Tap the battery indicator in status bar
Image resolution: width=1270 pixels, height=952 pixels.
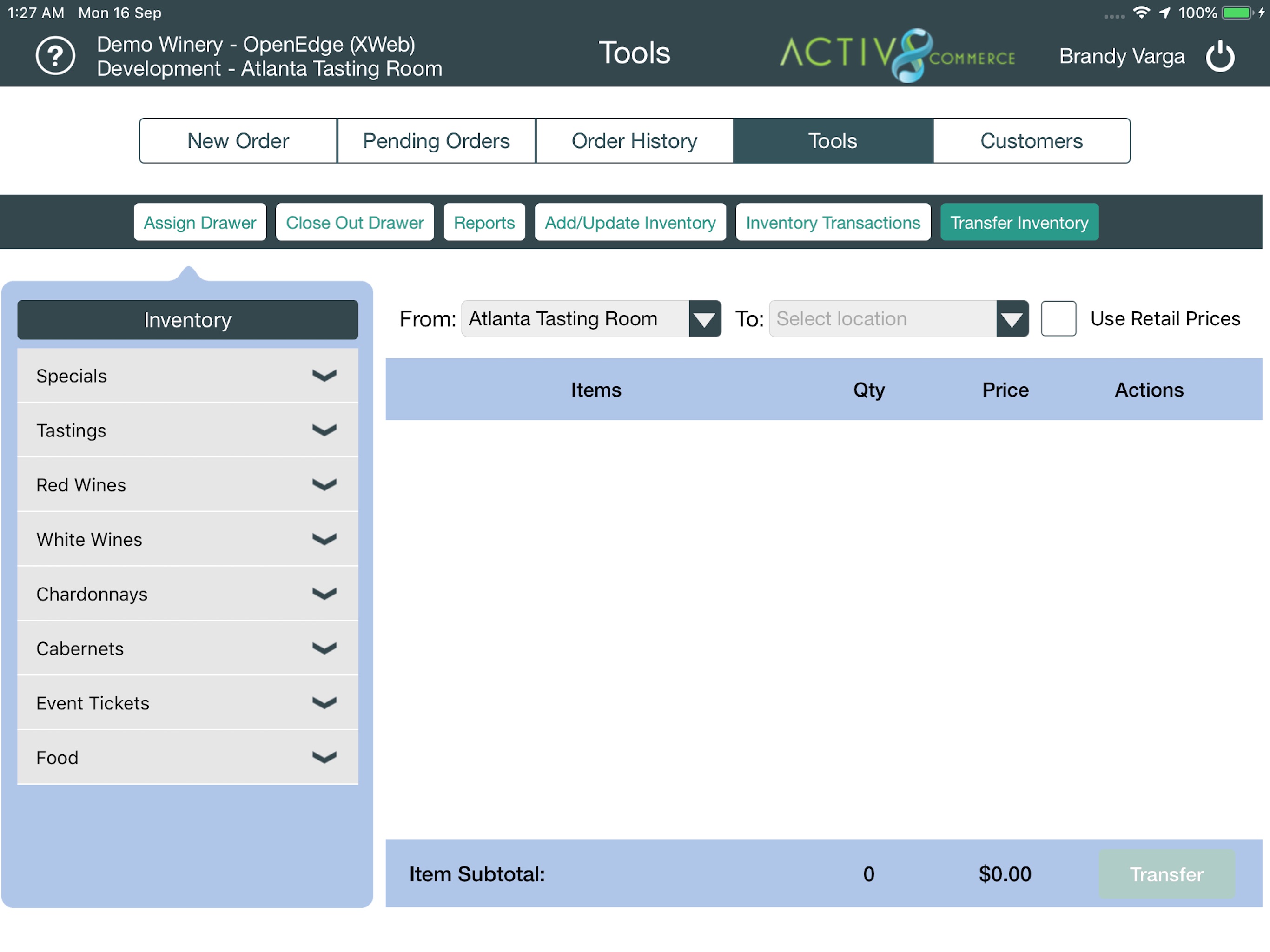pyautogui.click(x=1237, y=13)
